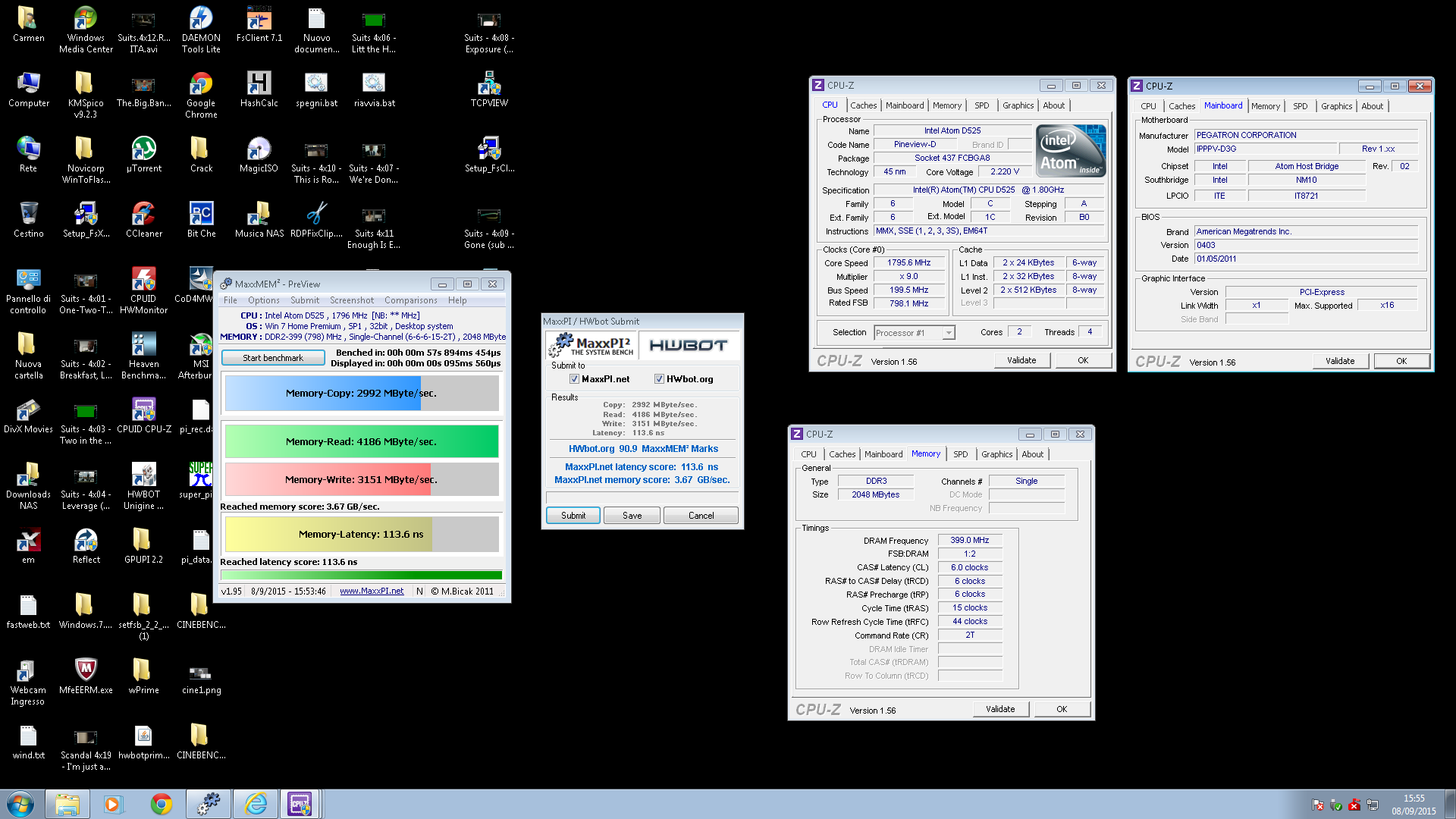
Task: Open Chrome from the taskbar
Action: point(162,804)
